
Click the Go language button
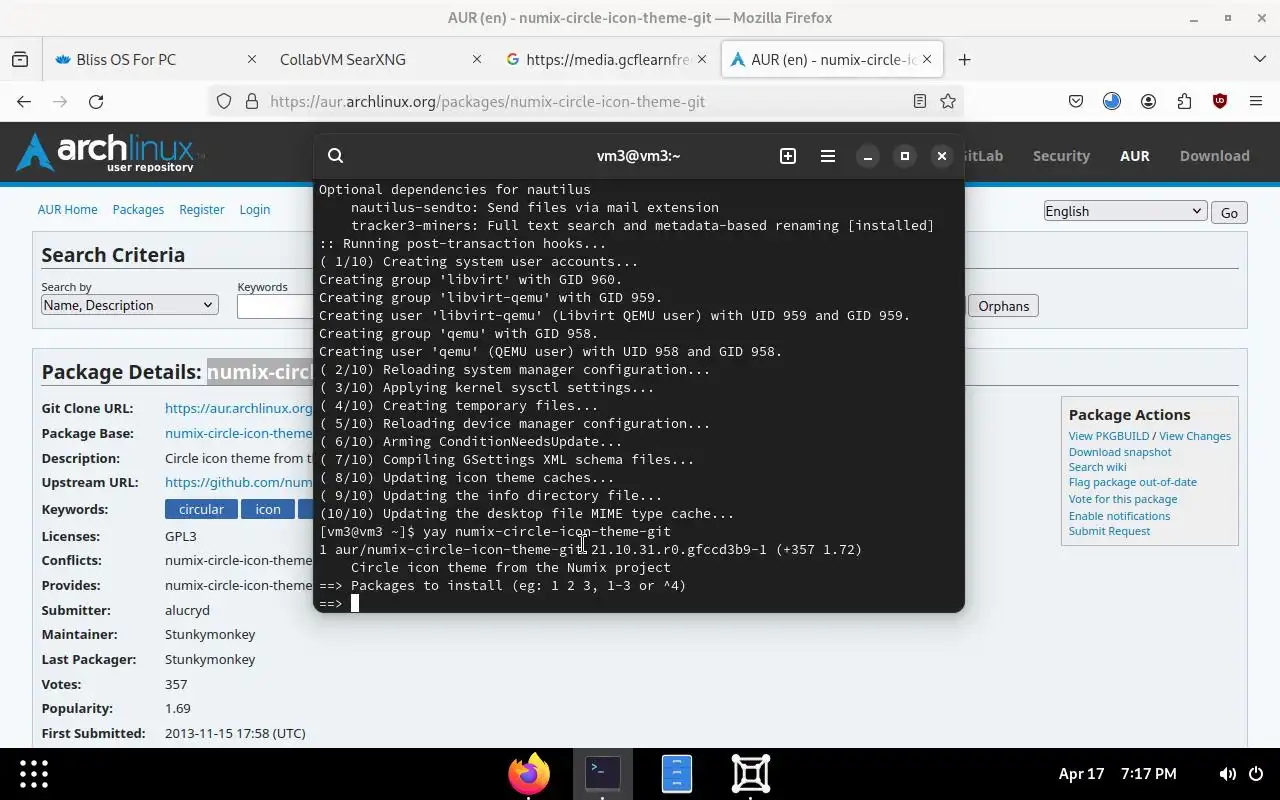tap(1229, 213)
